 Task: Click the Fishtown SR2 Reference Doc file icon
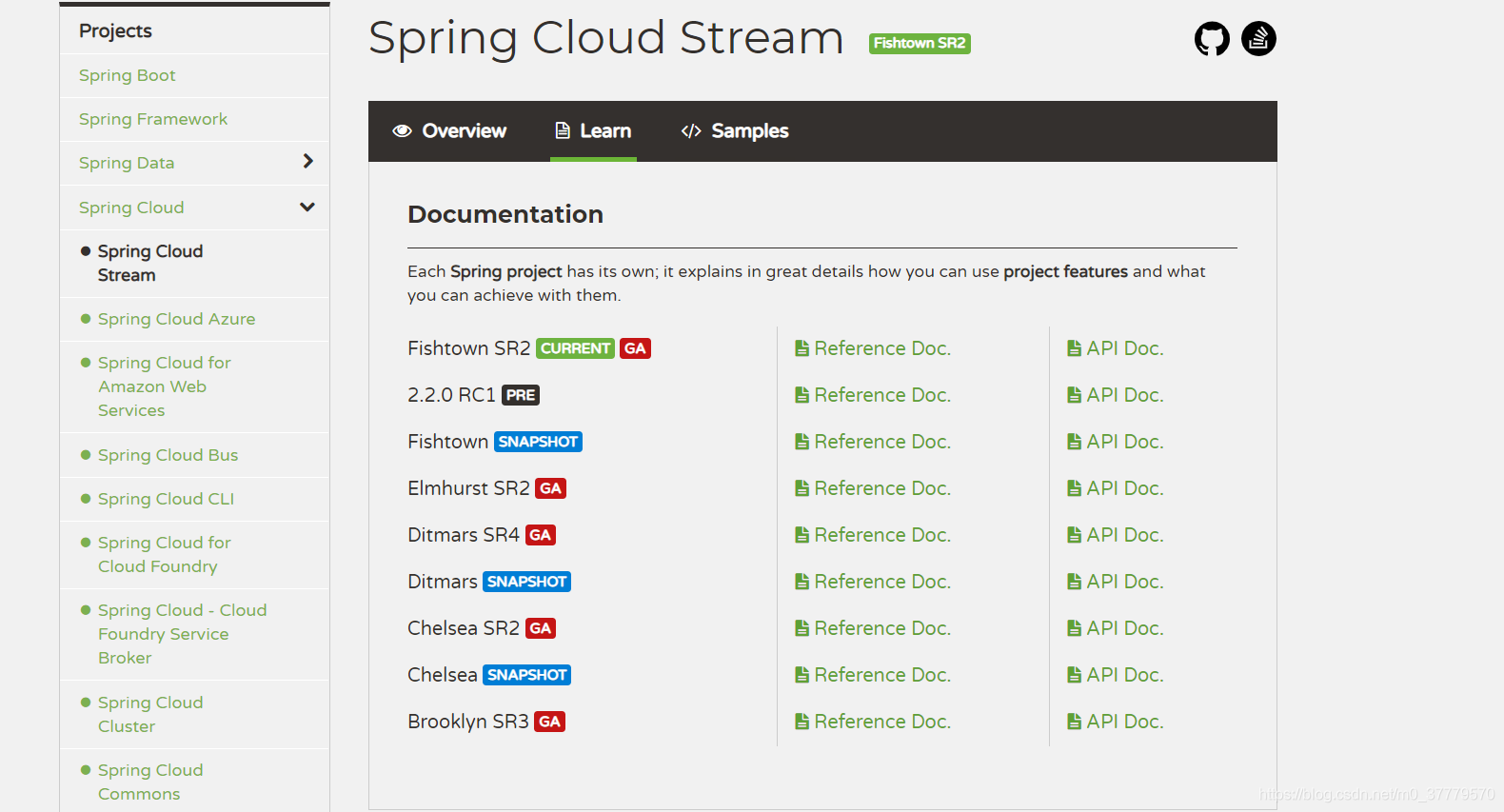(x=801, y=348)
